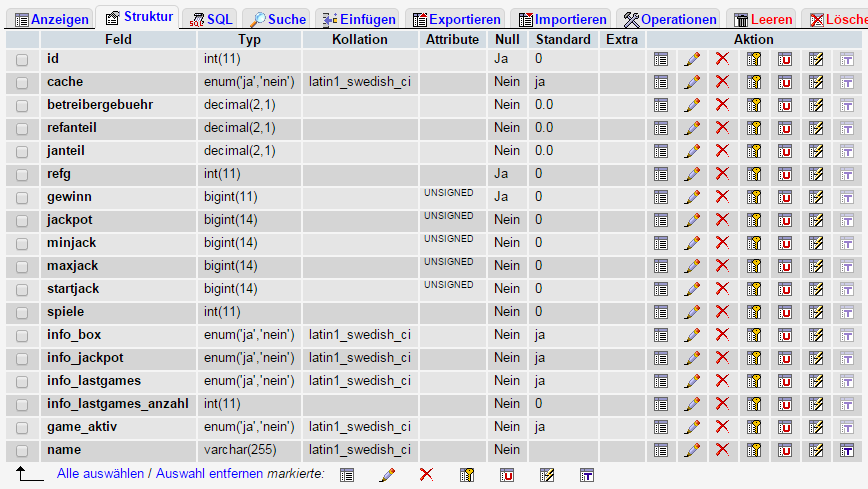Screen dimensions: 868x489
Task: Click the delete icon for marked fields
Action: 426,474
